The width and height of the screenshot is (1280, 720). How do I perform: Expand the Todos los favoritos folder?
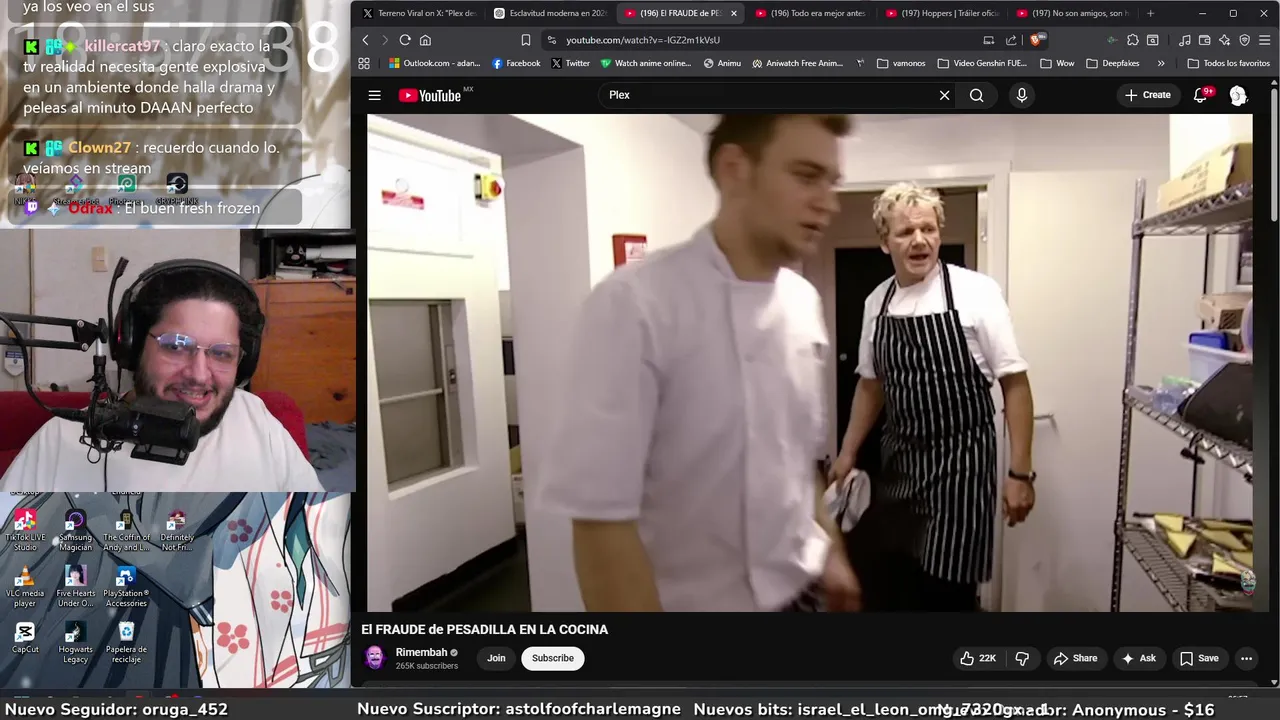1228,63
